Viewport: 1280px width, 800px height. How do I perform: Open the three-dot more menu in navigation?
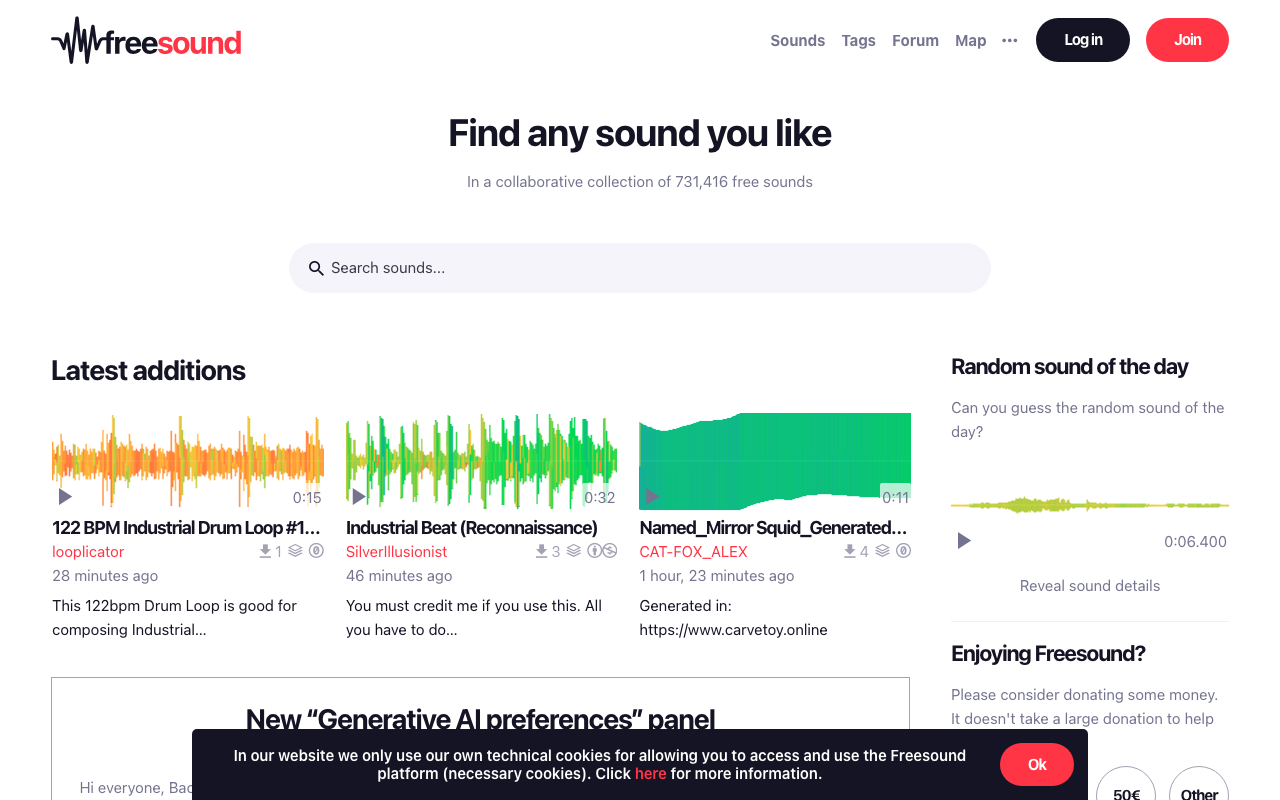click(1010, 40)
